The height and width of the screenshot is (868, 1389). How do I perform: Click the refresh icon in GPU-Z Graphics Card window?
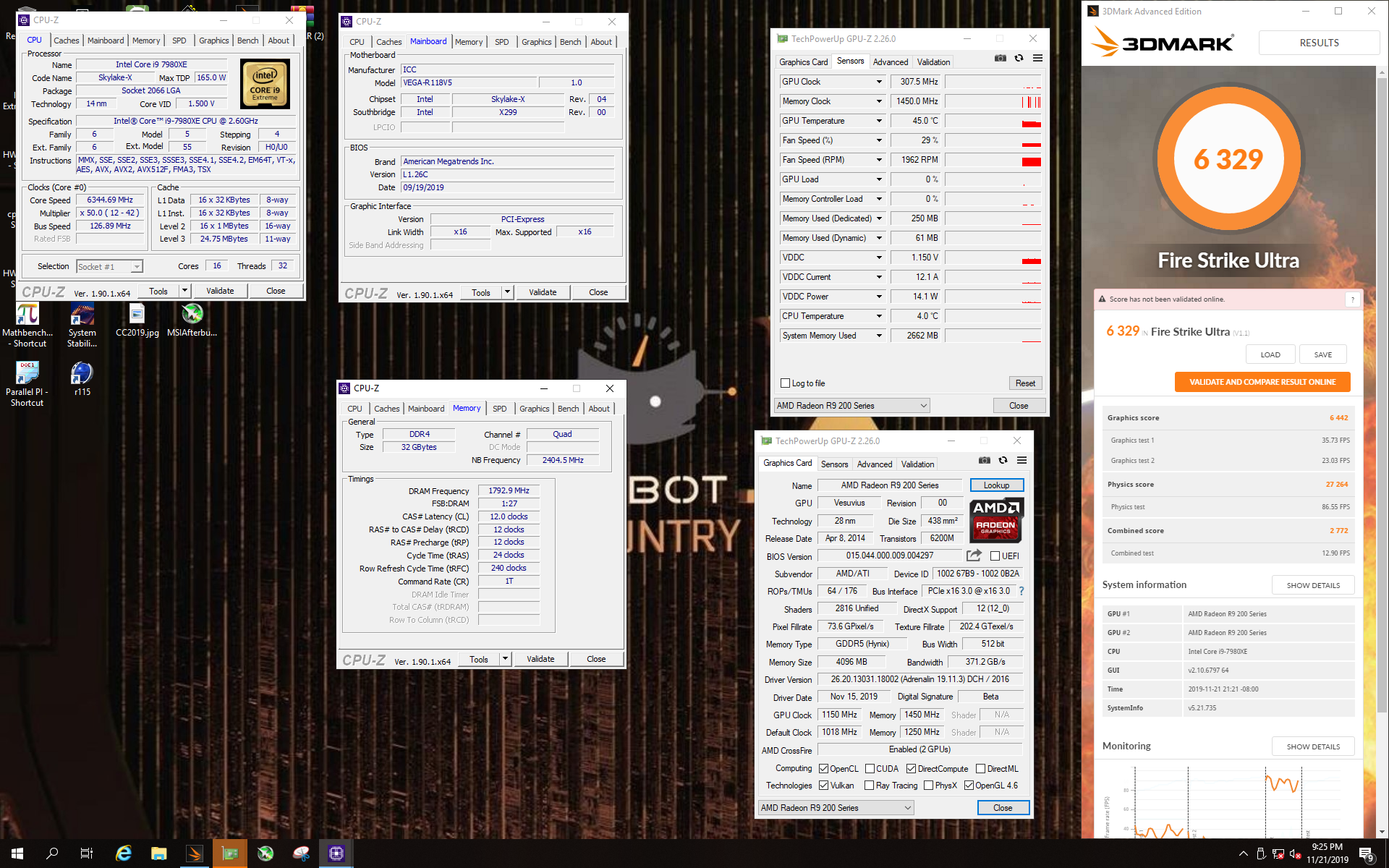click(1003, 461)
